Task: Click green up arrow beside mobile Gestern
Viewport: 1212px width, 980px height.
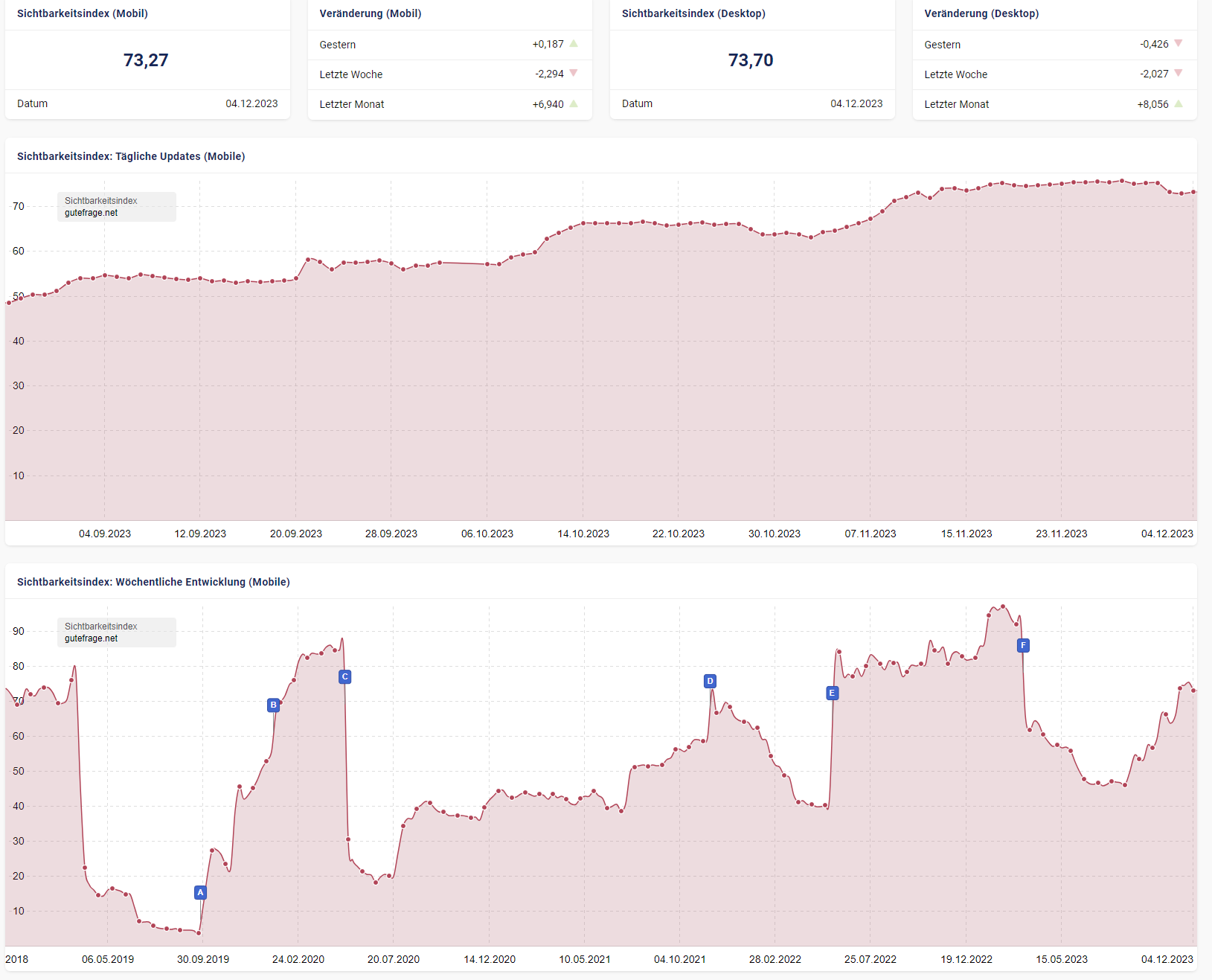Action: click(574, 44)
